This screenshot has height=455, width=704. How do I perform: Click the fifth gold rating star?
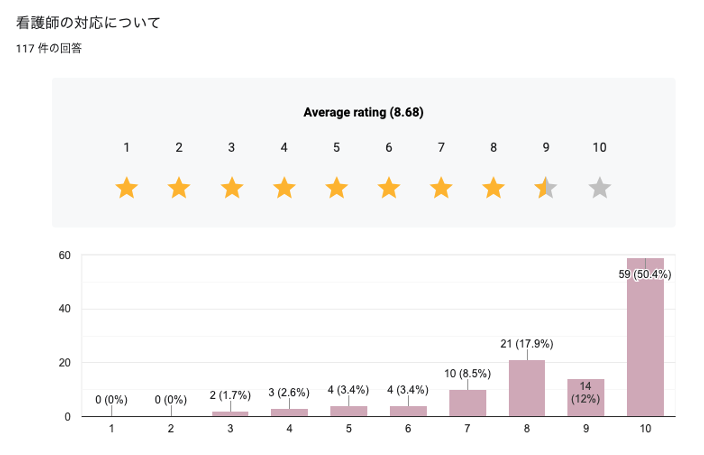(x=337, y=187)
